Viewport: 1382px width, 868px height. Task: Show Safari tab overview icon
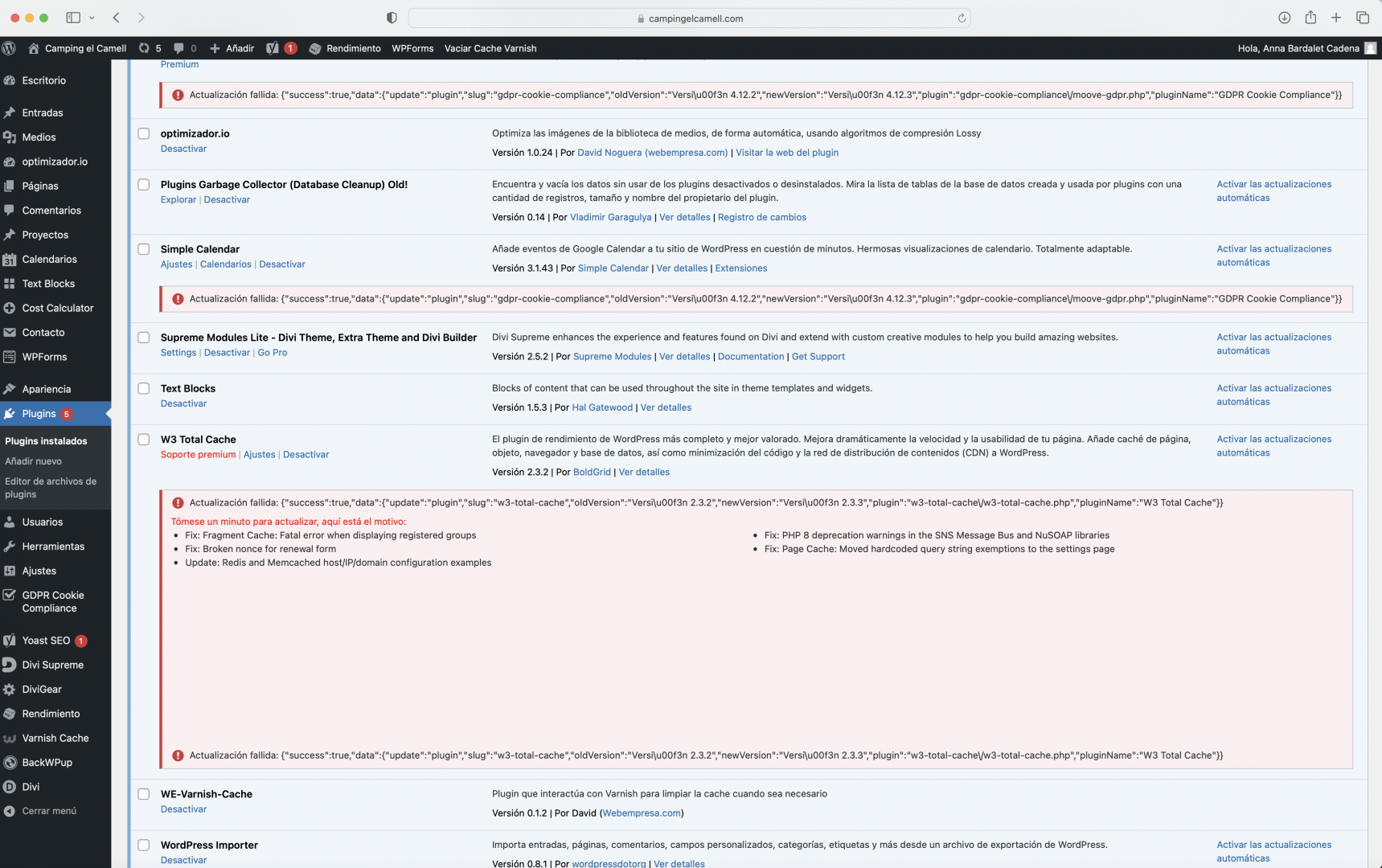tap(1363, 18)
